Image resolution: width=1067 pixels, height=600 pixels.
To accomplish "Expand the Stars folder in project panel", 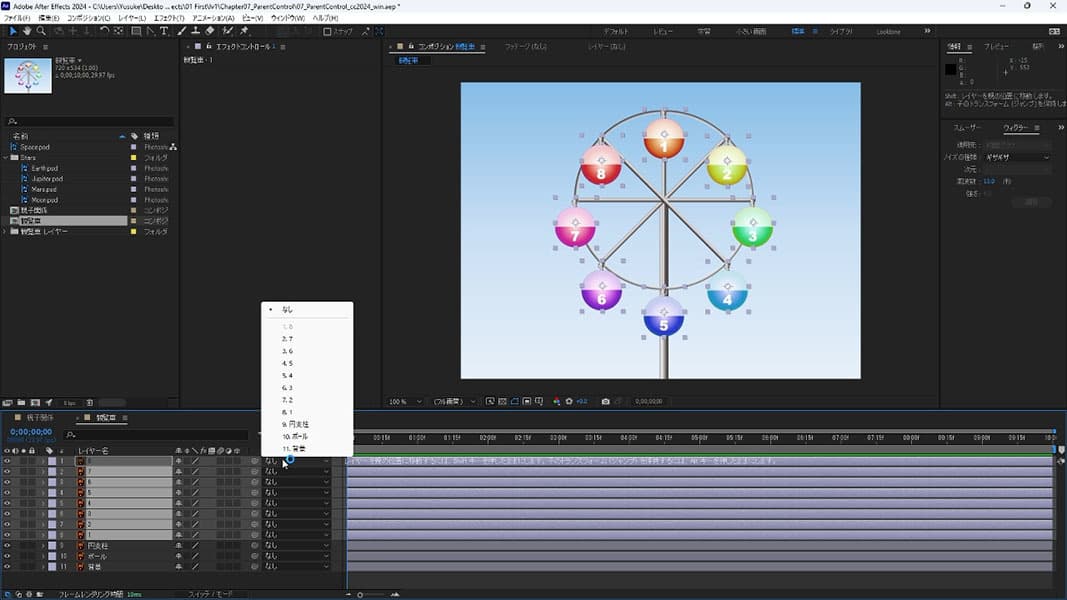I will point(6,158).
